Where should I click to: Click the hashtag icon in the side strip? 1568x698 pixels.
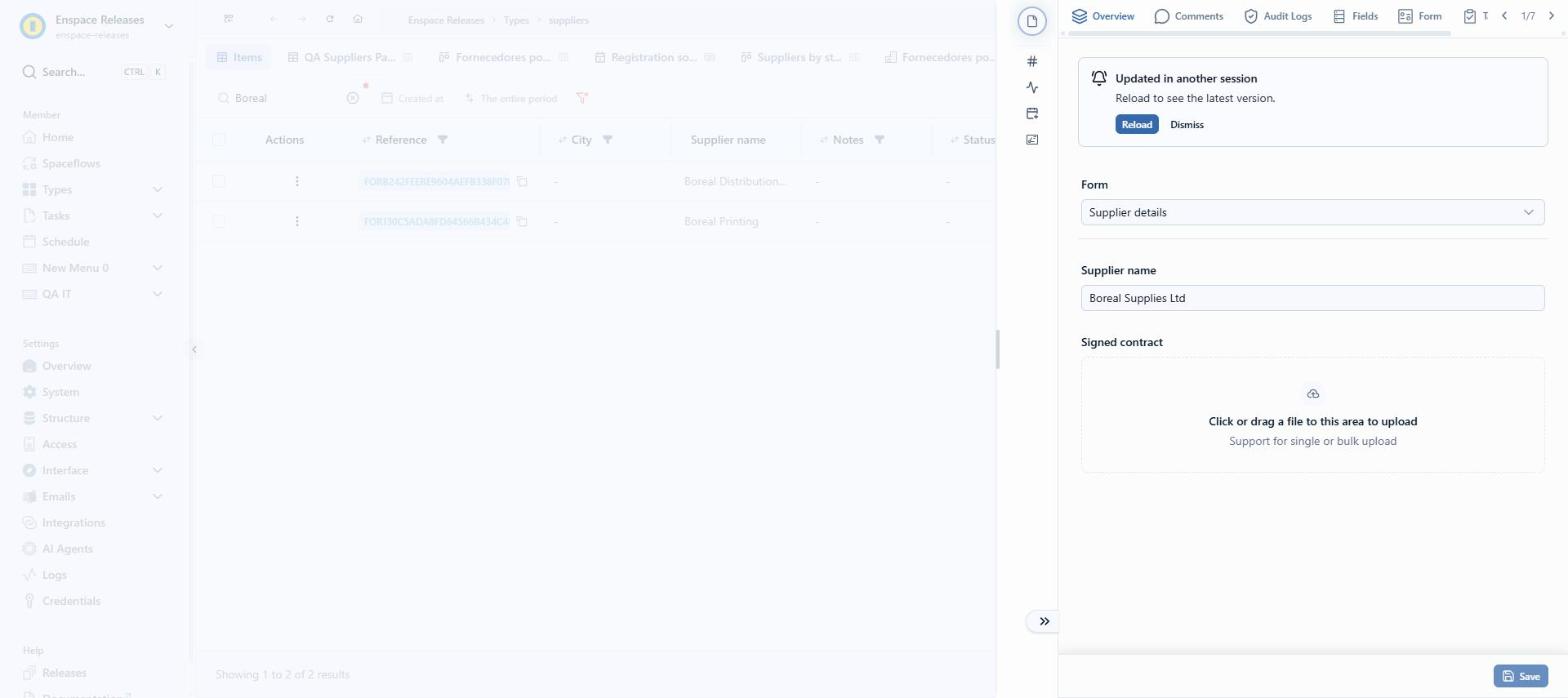tap(1032, 62)
